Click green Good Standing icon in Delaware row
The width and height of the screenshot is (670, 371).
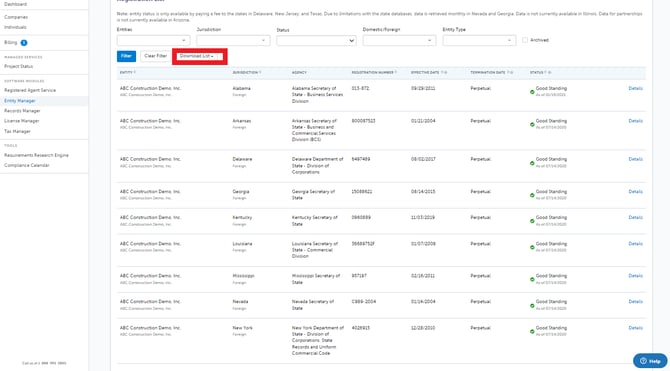(532, 163)
